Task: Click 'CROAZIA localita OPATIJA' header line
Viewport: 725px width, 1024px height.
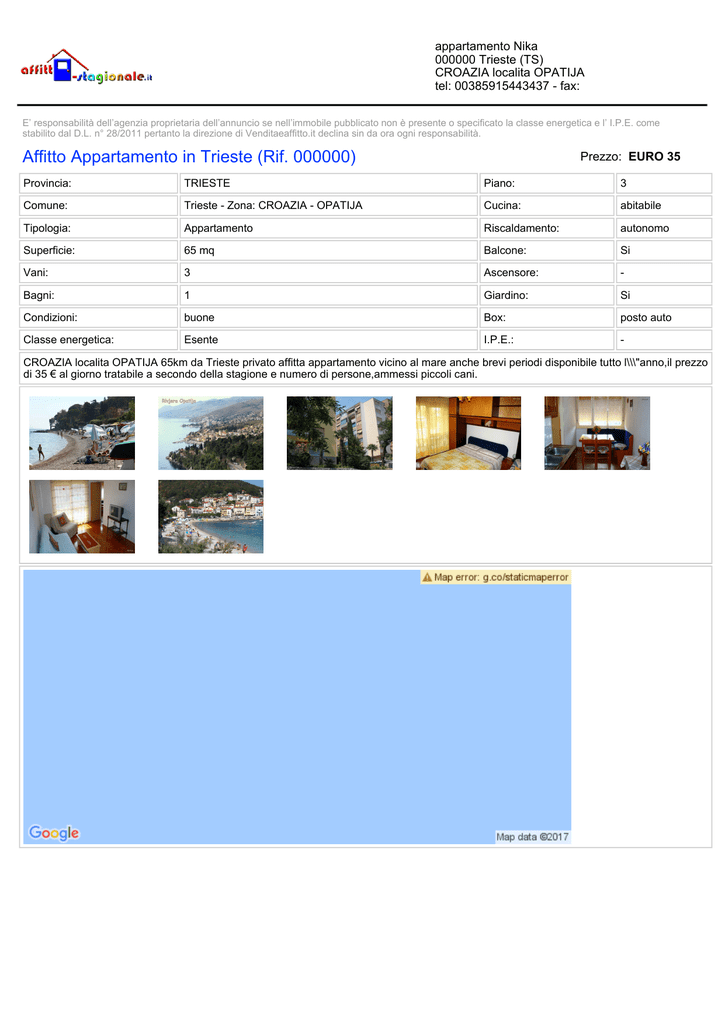Action: coord(509,72)
